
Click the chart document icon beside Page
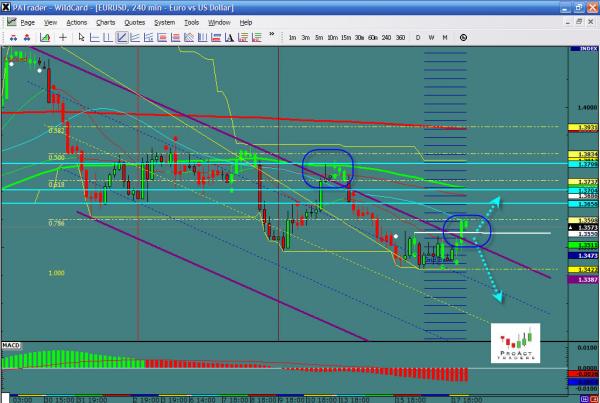coord(11,22)
